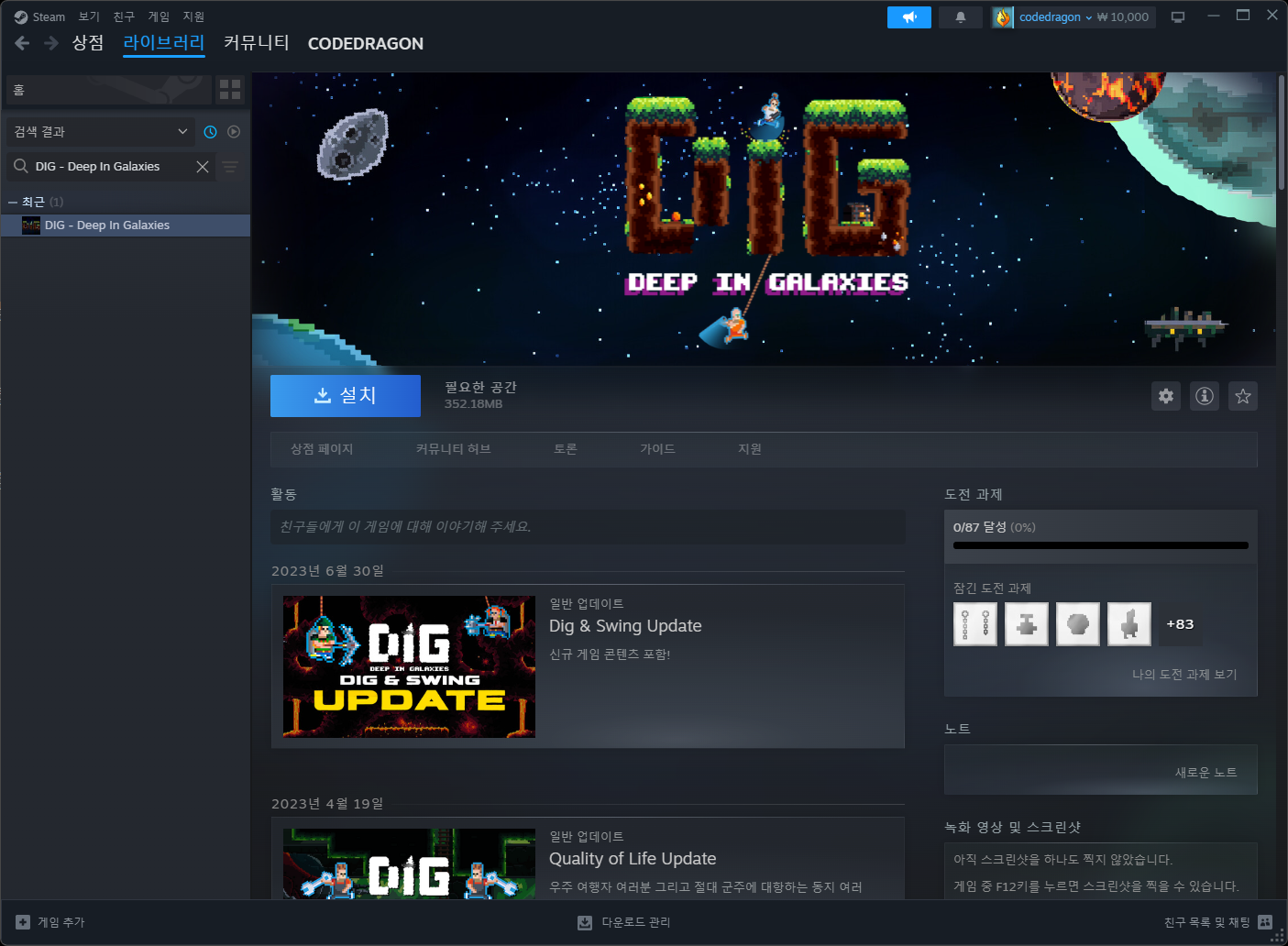1288x946 pixels.
Task: Open the download manager icon
Action: pyautogui.click(x=585, y=922)
